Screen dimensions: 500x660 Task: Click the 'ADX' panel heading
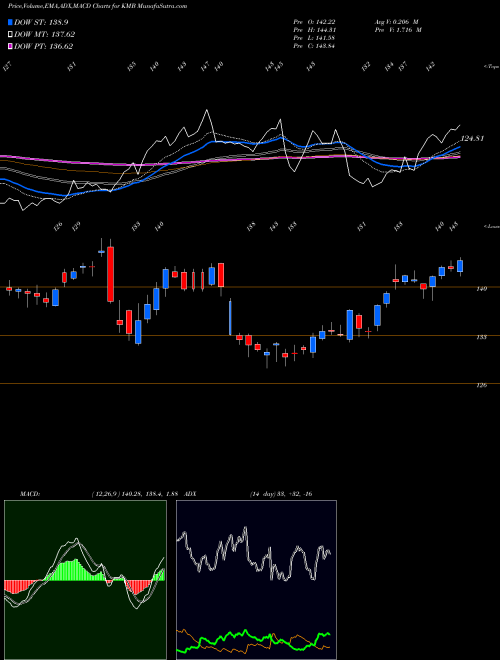(191, 494)
